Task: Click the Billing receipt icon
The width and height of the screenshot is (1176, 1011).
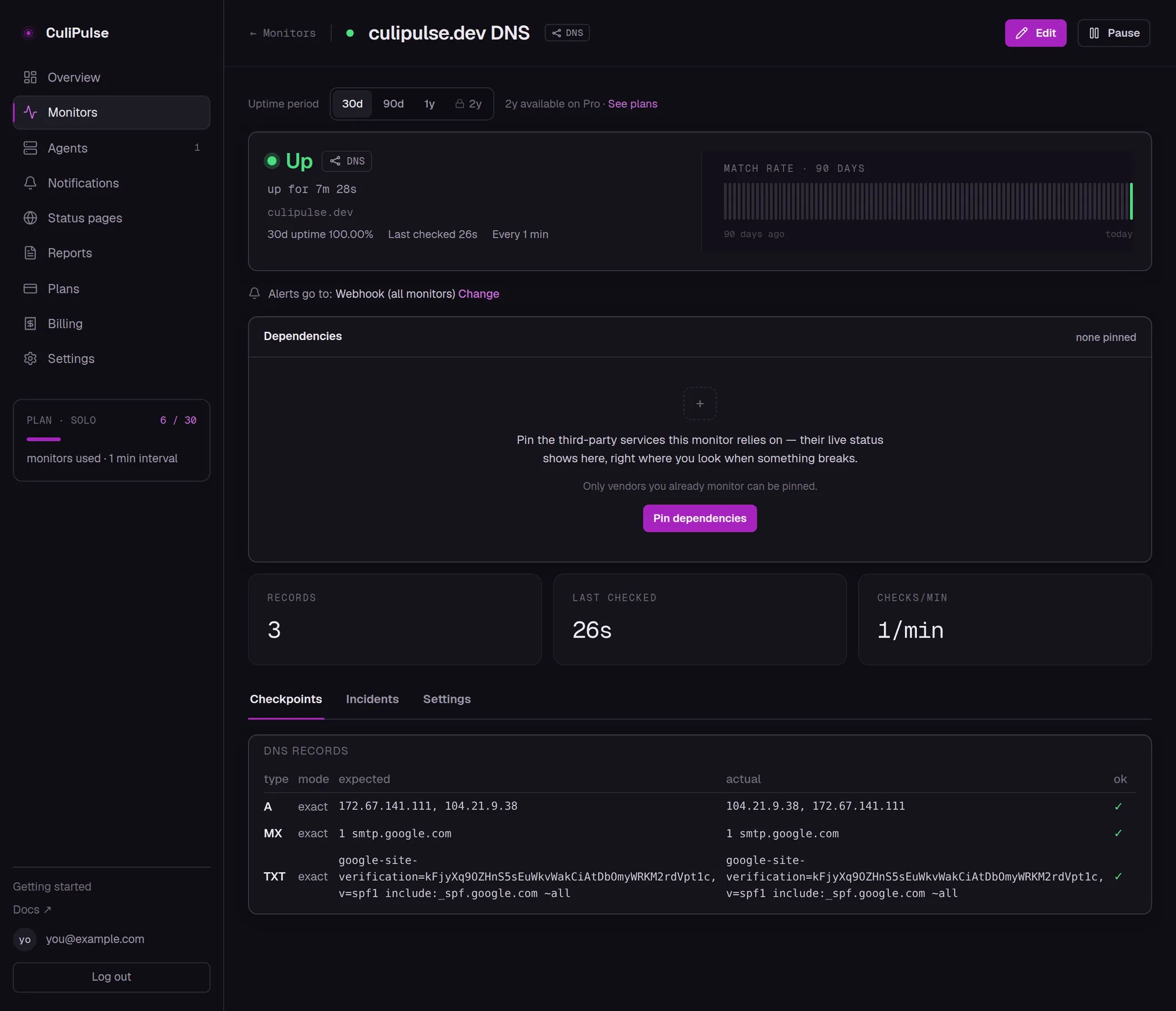Action: point(30,323)
